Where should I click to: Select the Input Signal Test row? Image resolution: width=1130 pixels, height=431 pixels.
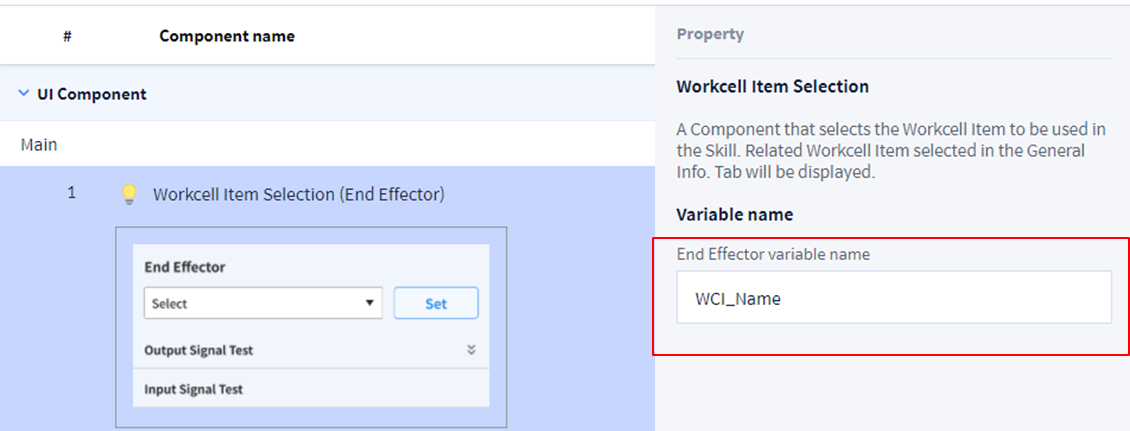click(x=193, y=389)
